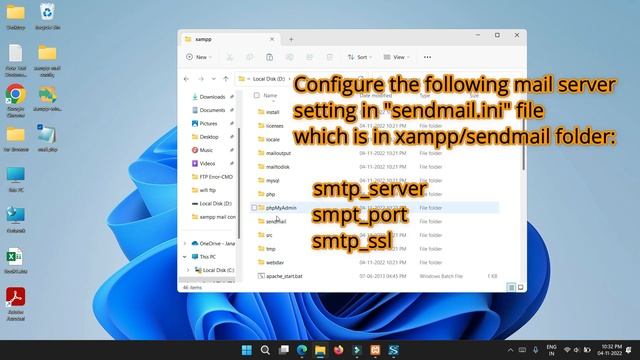Screen dimensions: 640x360
Task: Select the webdav folder
Action: click(x=275, y=262)
